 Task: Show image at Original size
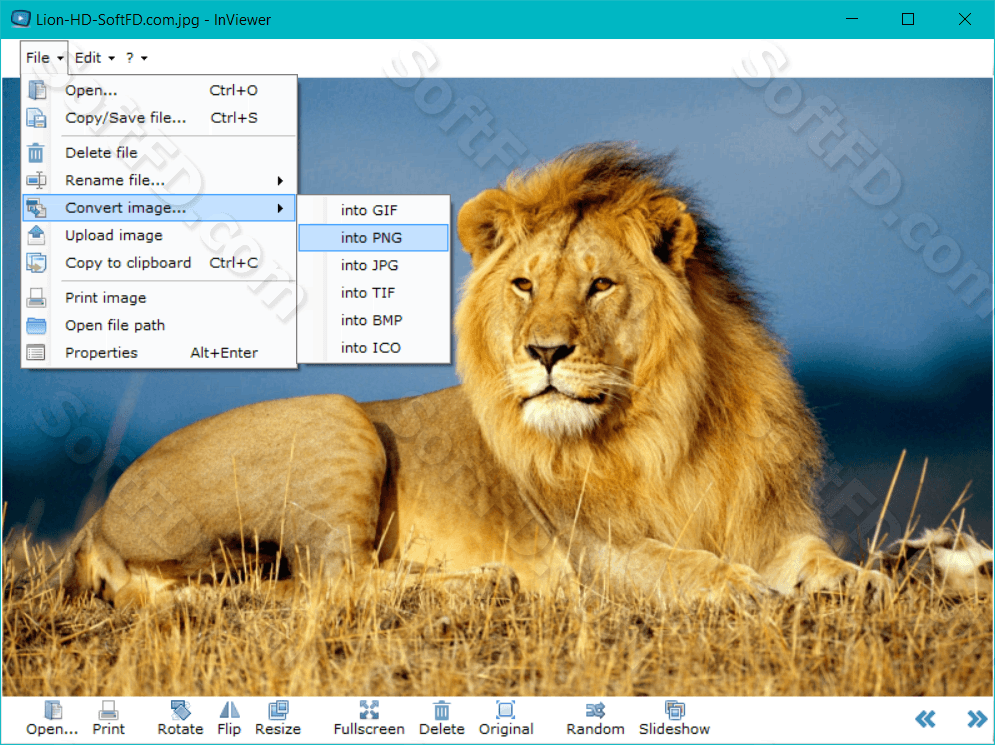click(506, 709)
